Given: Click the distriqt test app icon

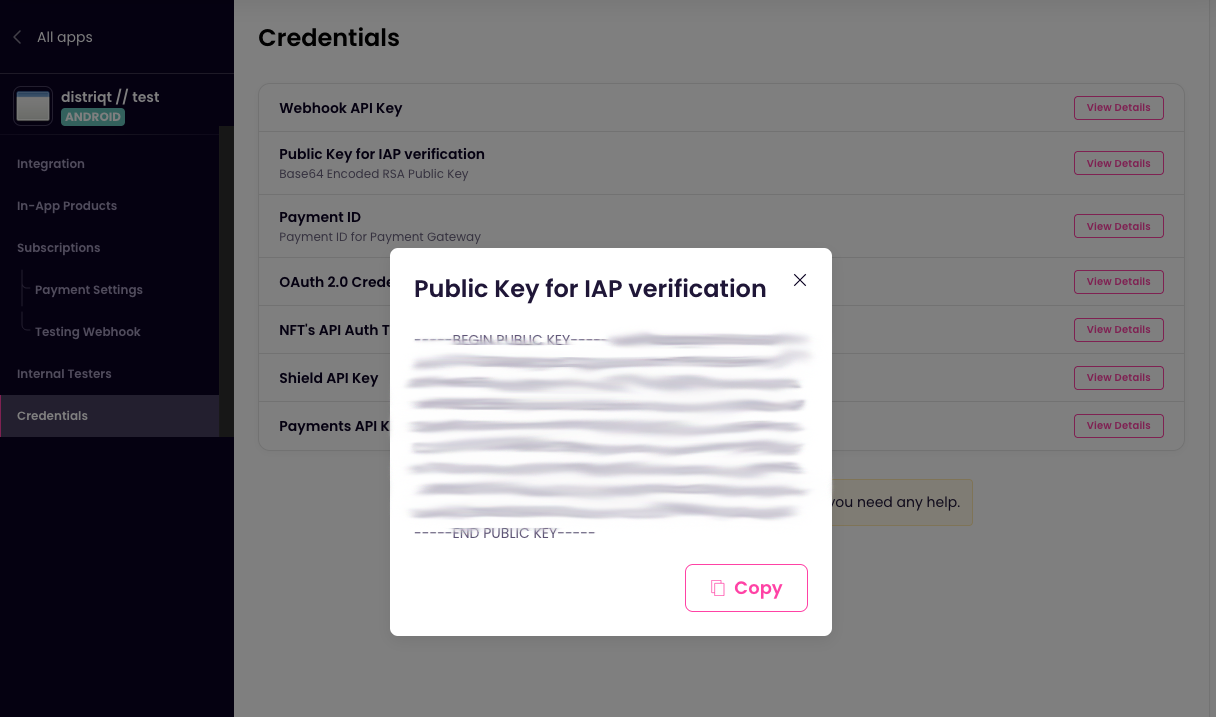Looking at the screenshot, I should tap(33, 106).
